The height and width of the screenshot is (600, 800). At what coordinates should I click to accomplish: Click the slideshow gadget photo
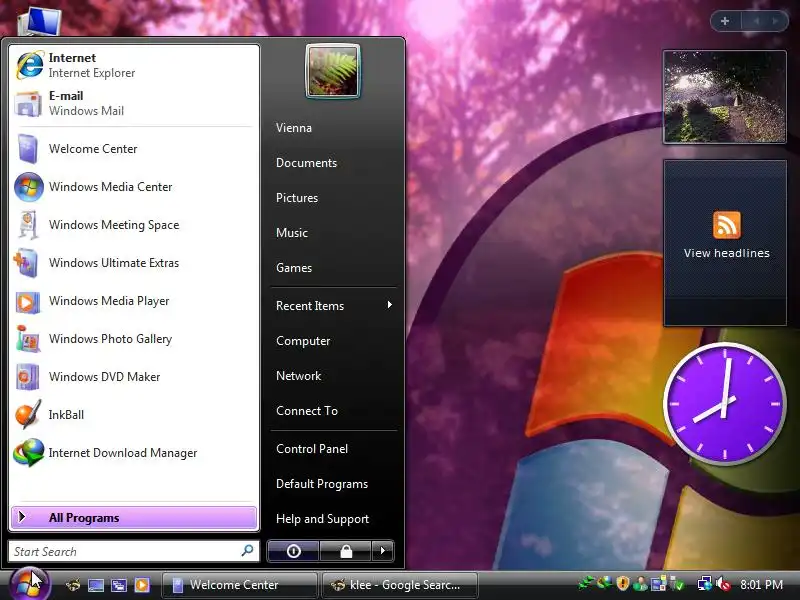[724, 96]
